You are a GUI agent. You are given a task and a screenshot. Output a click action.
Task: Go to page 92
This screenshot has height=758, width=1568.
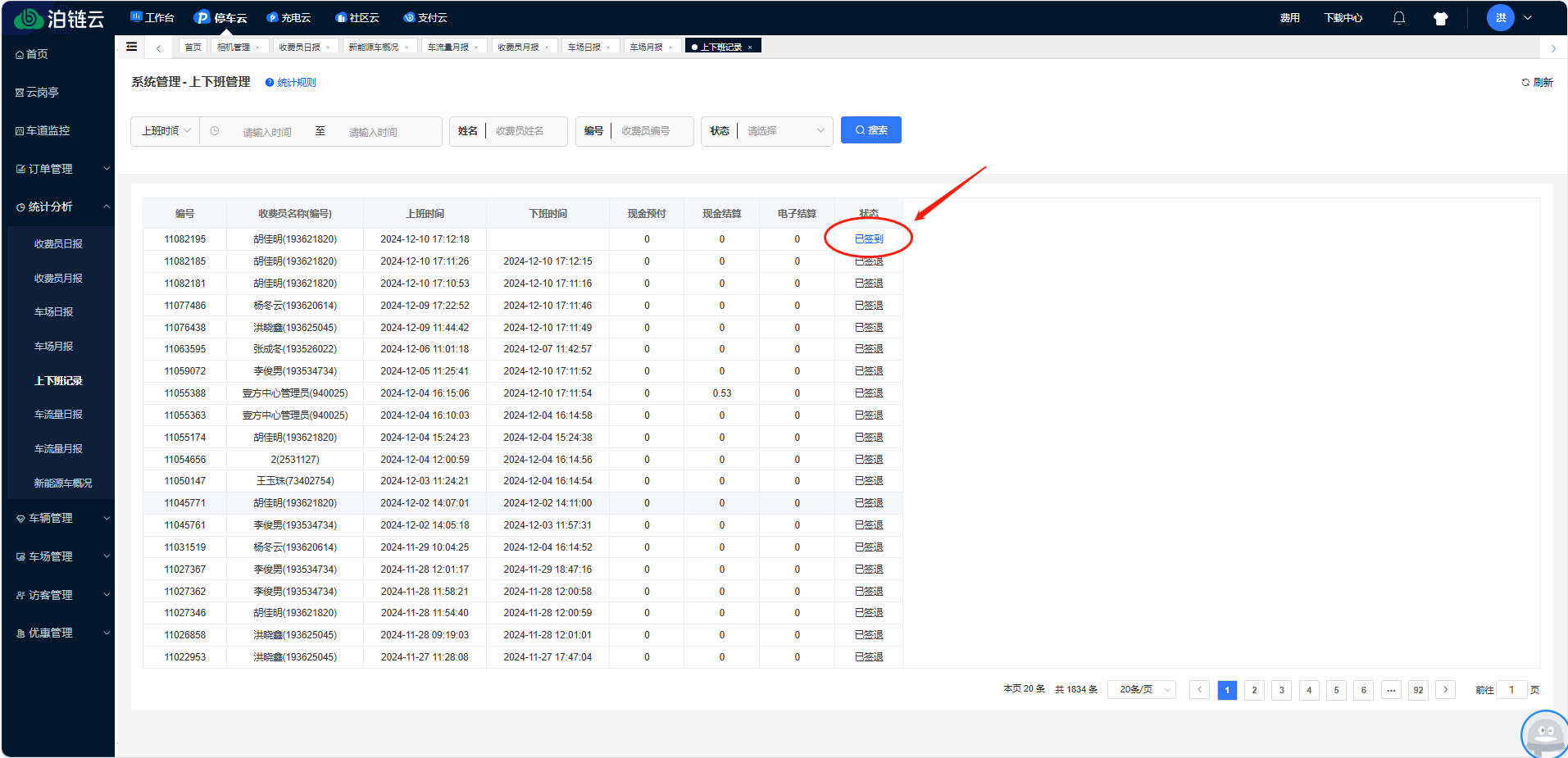[x=1418, y=690]
